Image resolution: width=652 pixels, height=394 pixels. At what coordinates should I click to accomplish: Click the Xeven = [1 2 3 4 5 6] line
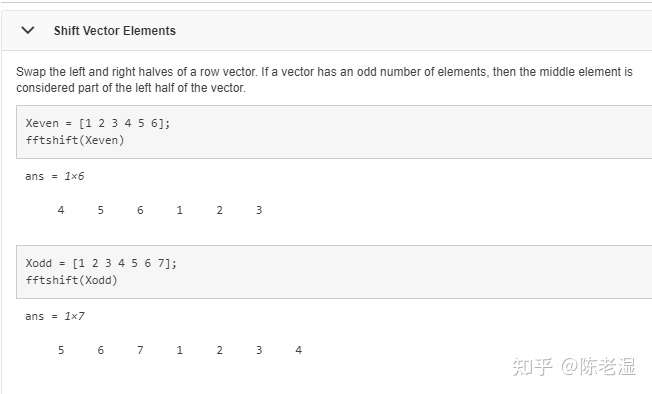tap(98, 123)
